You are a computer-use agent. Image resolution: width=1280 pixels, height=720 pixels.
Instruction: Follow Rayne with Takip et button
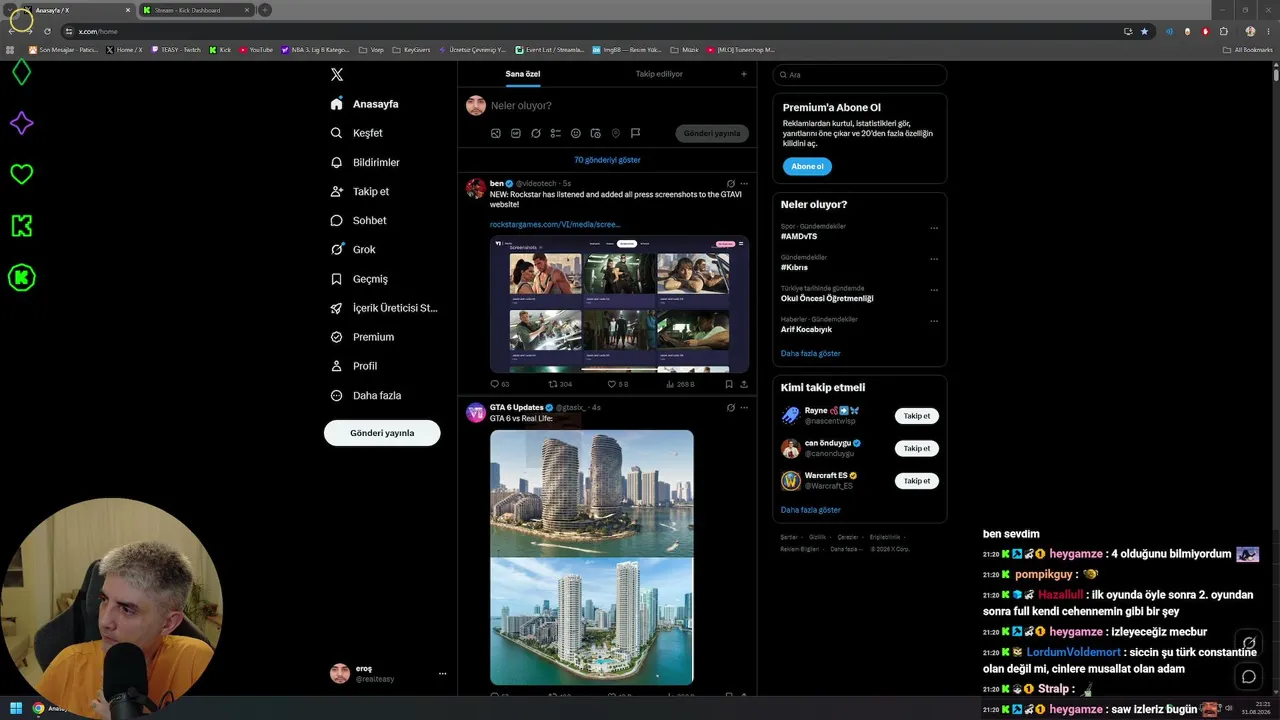[917, 416]
